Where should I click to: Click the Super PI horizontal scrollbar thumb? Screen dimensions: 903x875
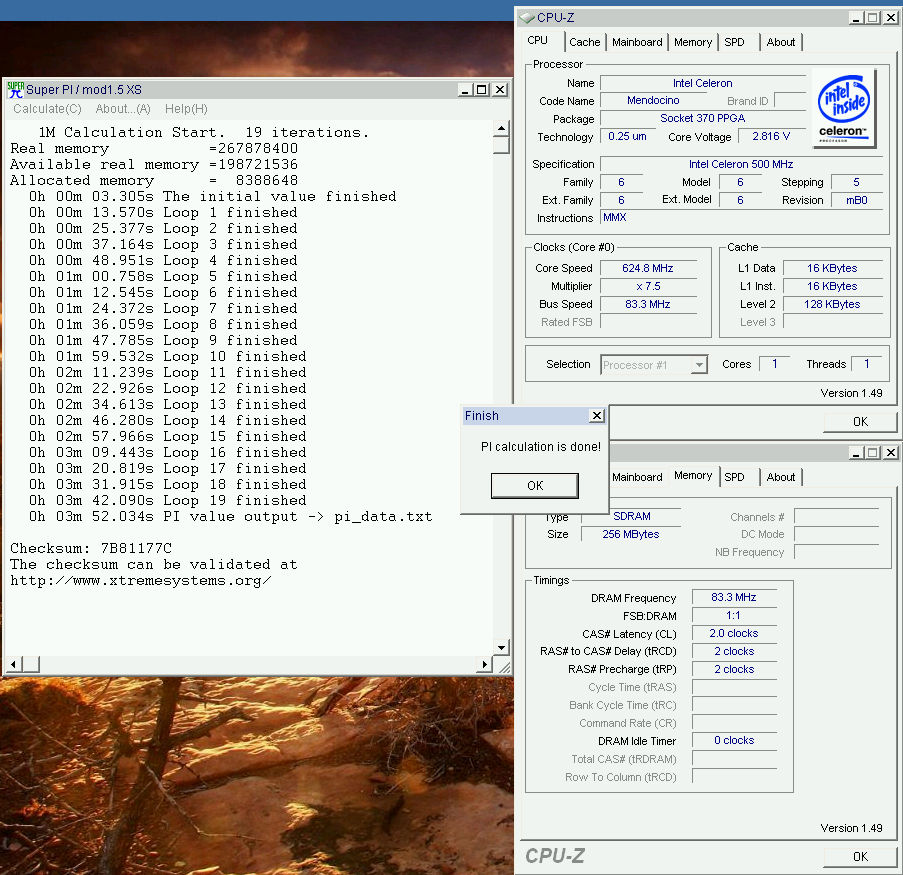pyautogui.click(x=31, y=664)
